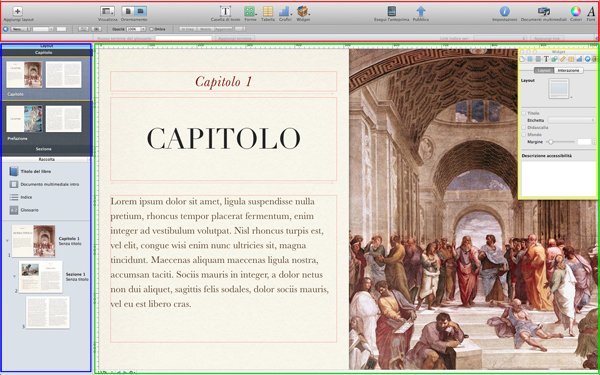This screenshot has width=600, height=375.
Task: Open the Graphic inspector shapes icon
Action: pos(554,59)
